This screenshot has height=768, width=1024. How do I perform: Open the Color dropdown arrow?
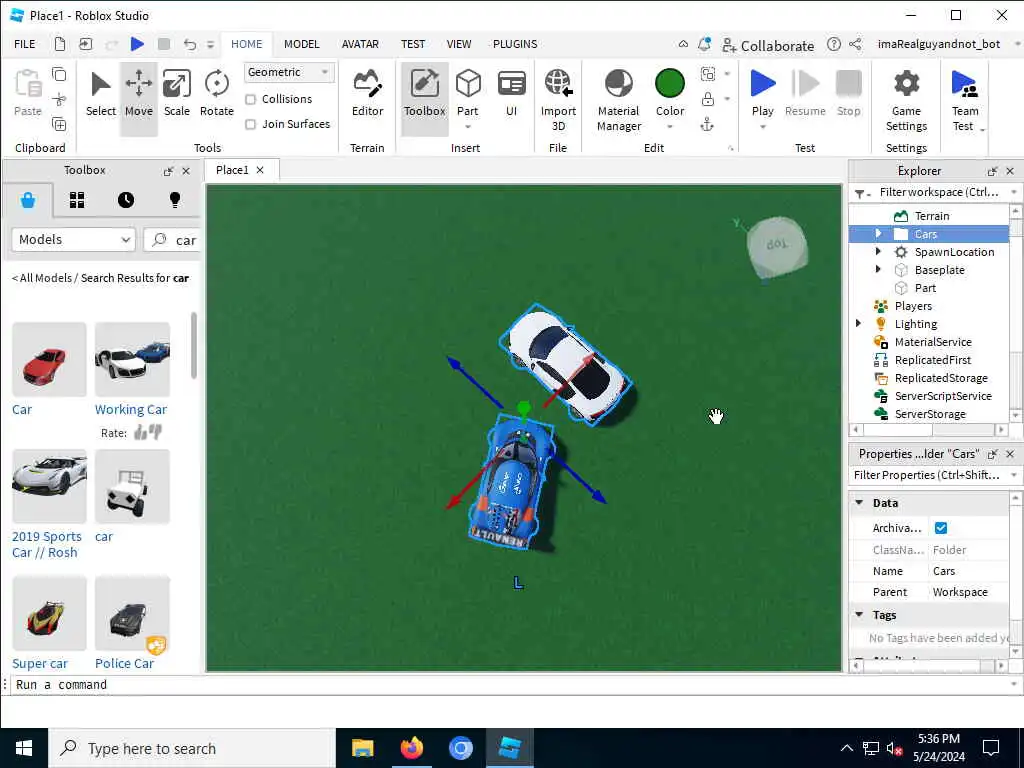click(670, 127)
